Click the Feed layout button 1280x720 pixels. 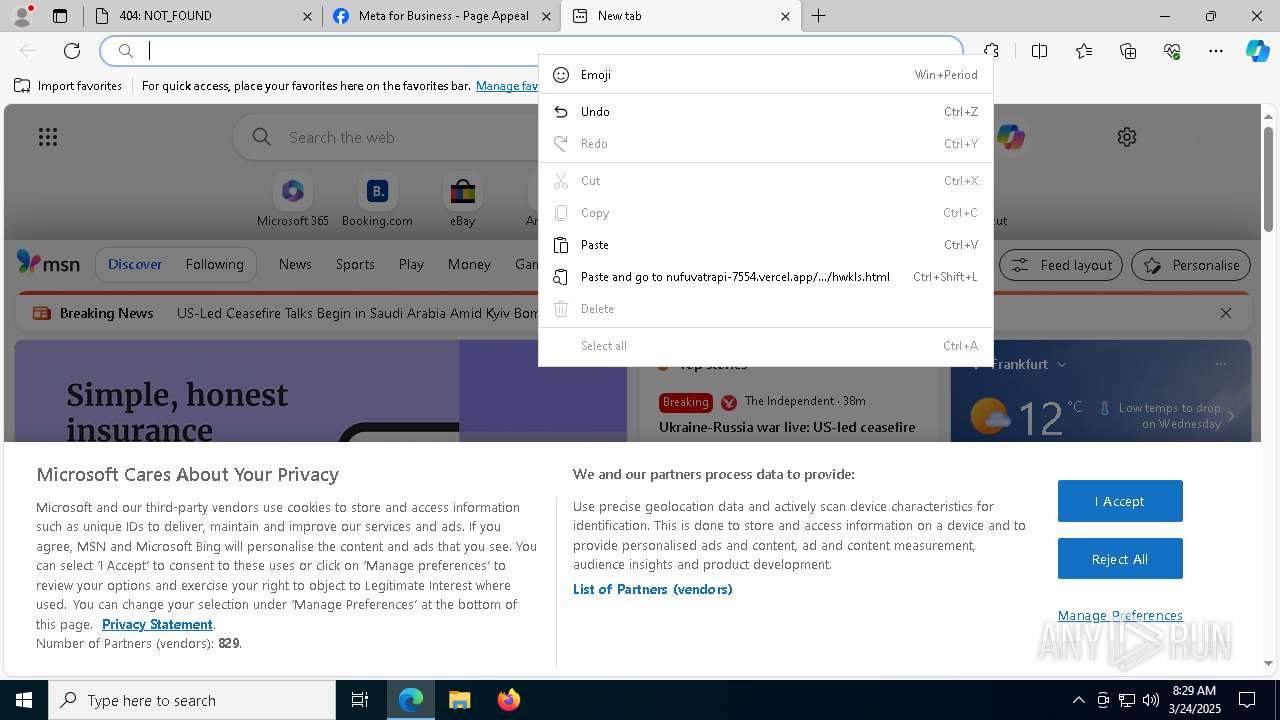[x=1062, y=265]
